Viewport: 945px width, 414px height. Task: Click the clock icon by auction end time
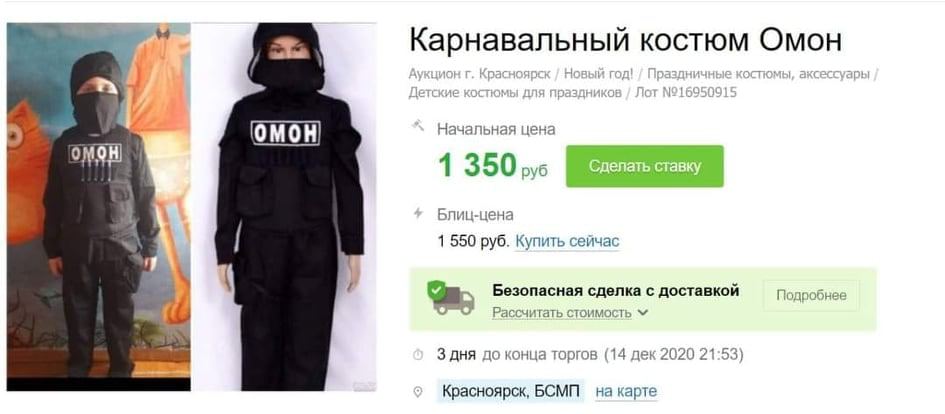418,355
